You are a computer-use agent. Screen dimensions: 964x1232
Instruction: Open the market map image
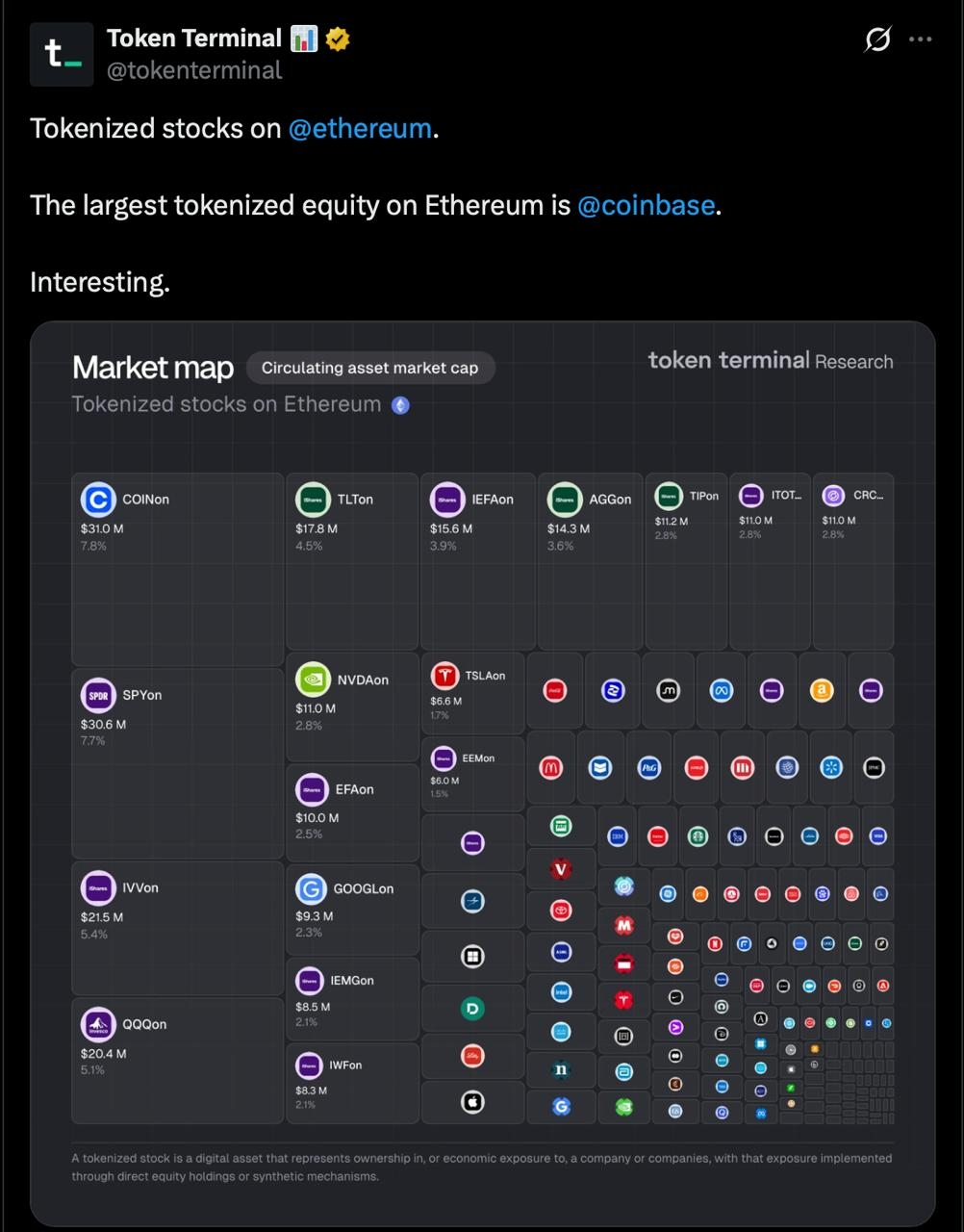(x=482, y=774)
